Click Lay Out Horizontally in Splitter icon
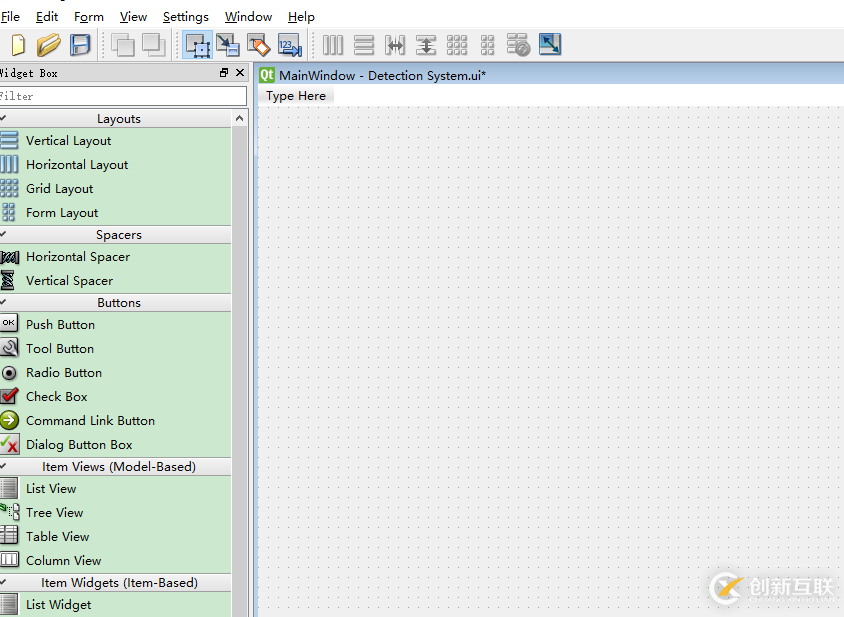This screenshot has width=844, height=617. [x=395, y=45]
